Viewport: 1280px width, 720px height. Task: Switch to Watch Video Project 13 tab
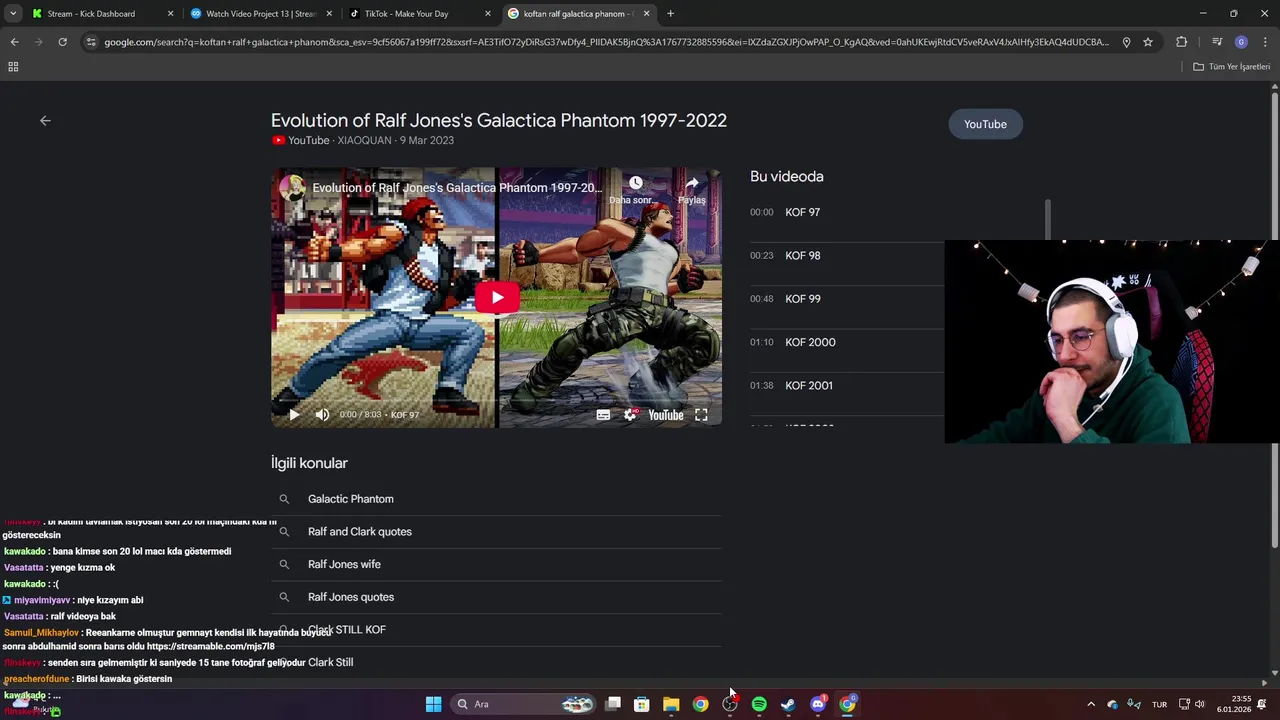click(x=260, y=14)
